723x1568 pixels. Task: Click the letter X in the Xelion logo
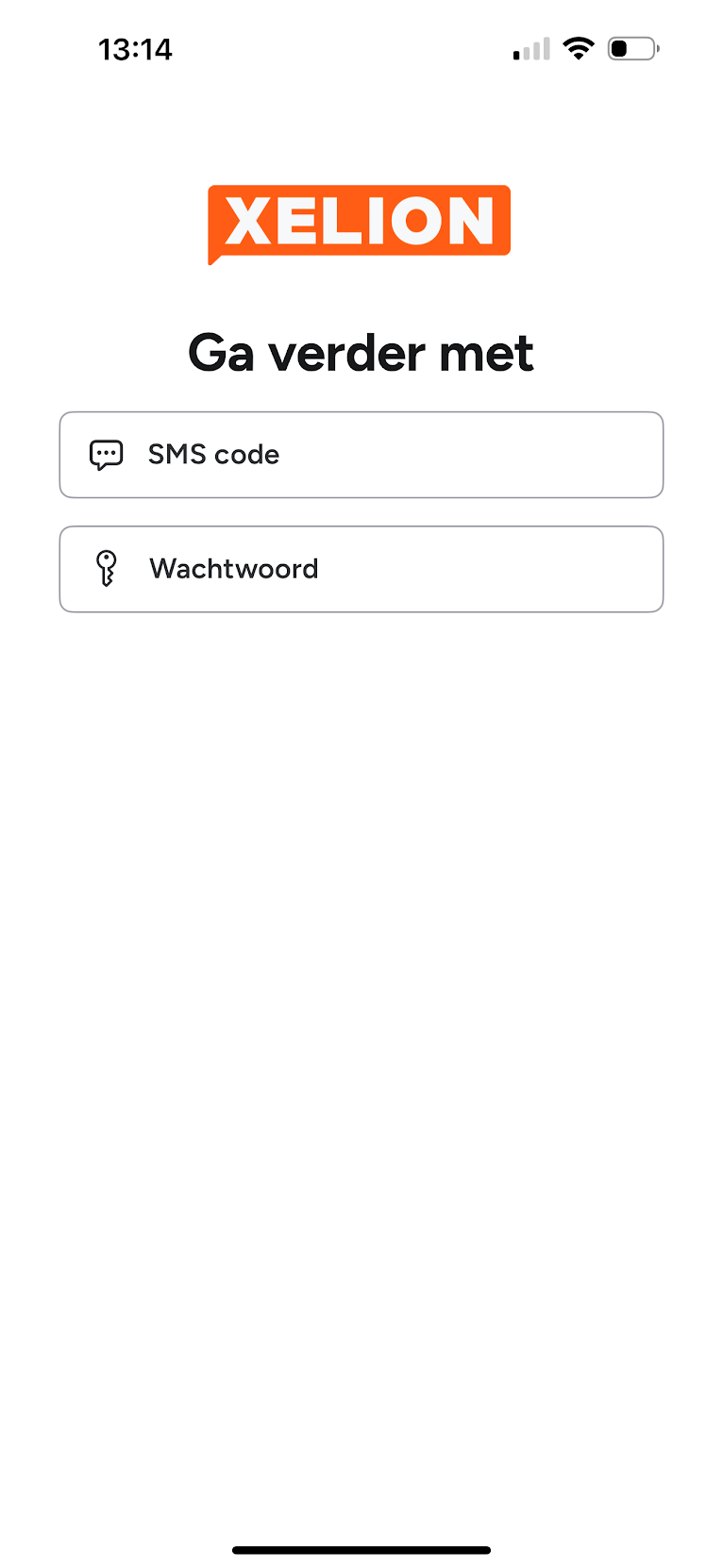coord(248,222)
